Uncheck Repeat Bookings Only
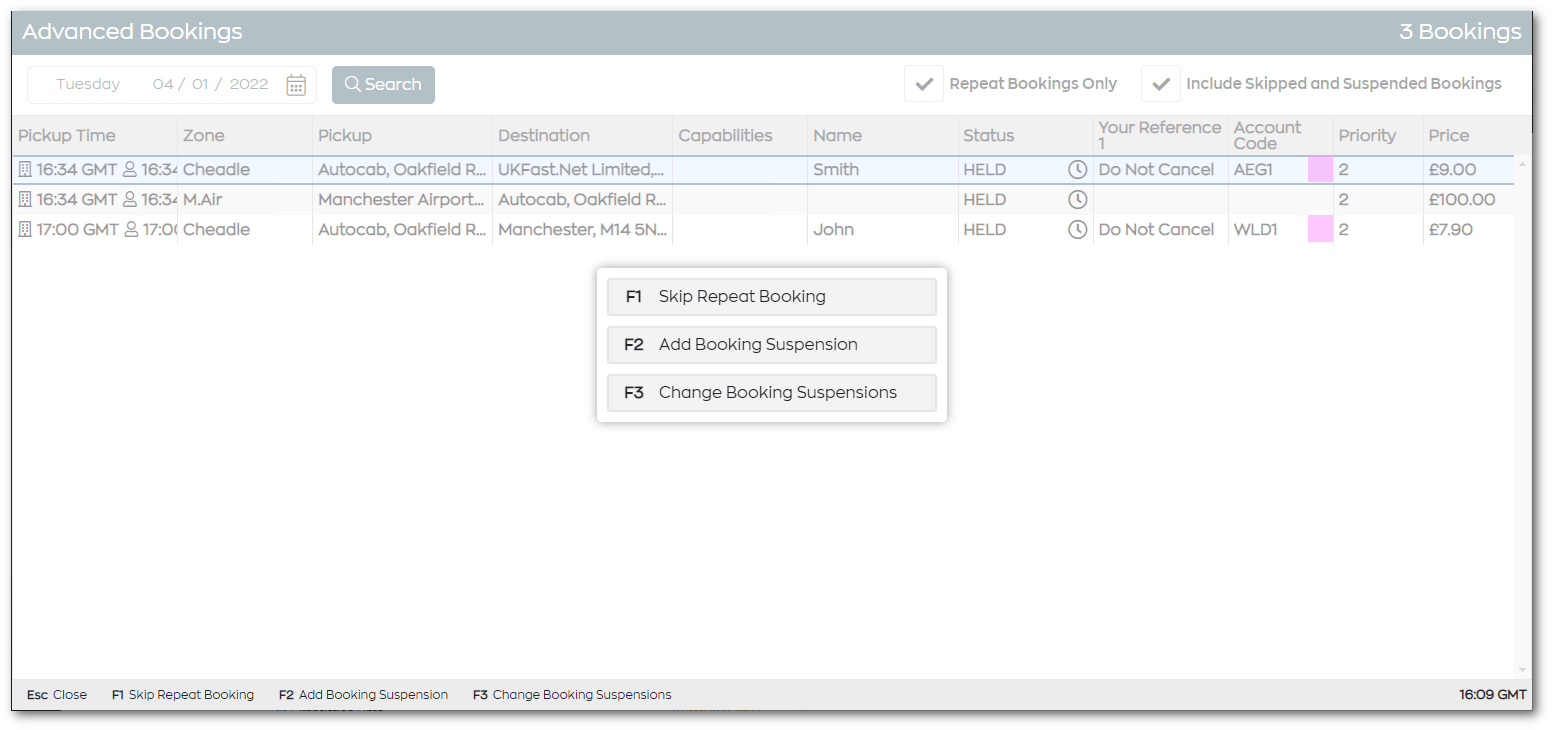 [x=923, y=83]
